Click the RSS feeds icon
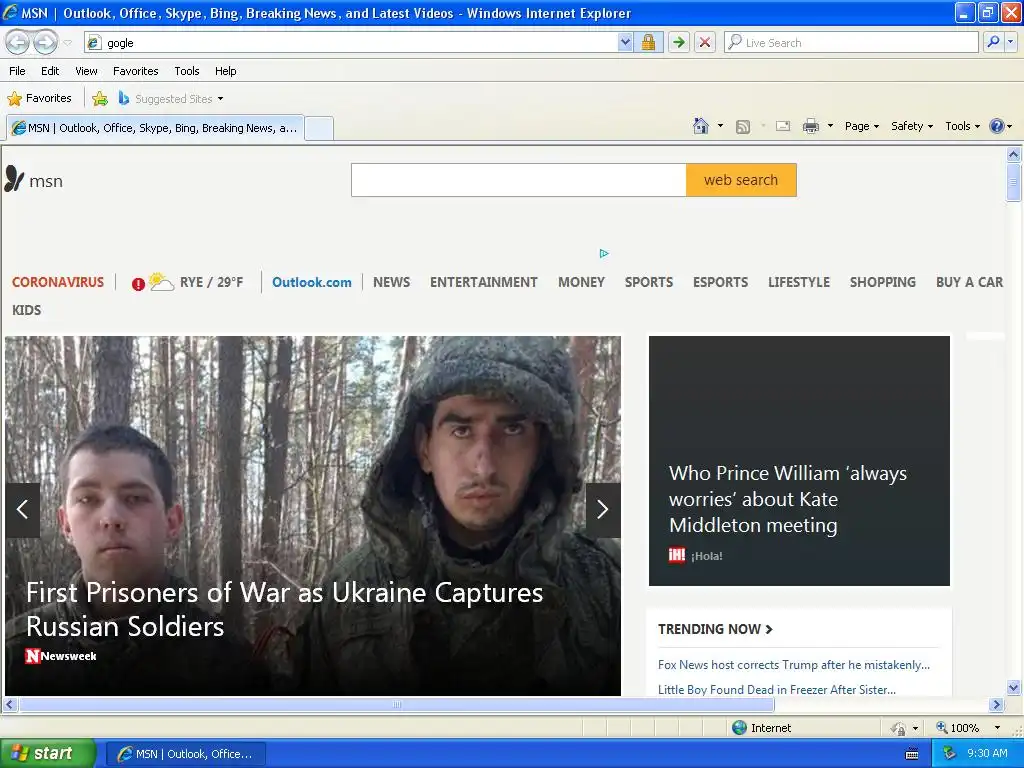The image size is (1024, 768). [743, 127]
